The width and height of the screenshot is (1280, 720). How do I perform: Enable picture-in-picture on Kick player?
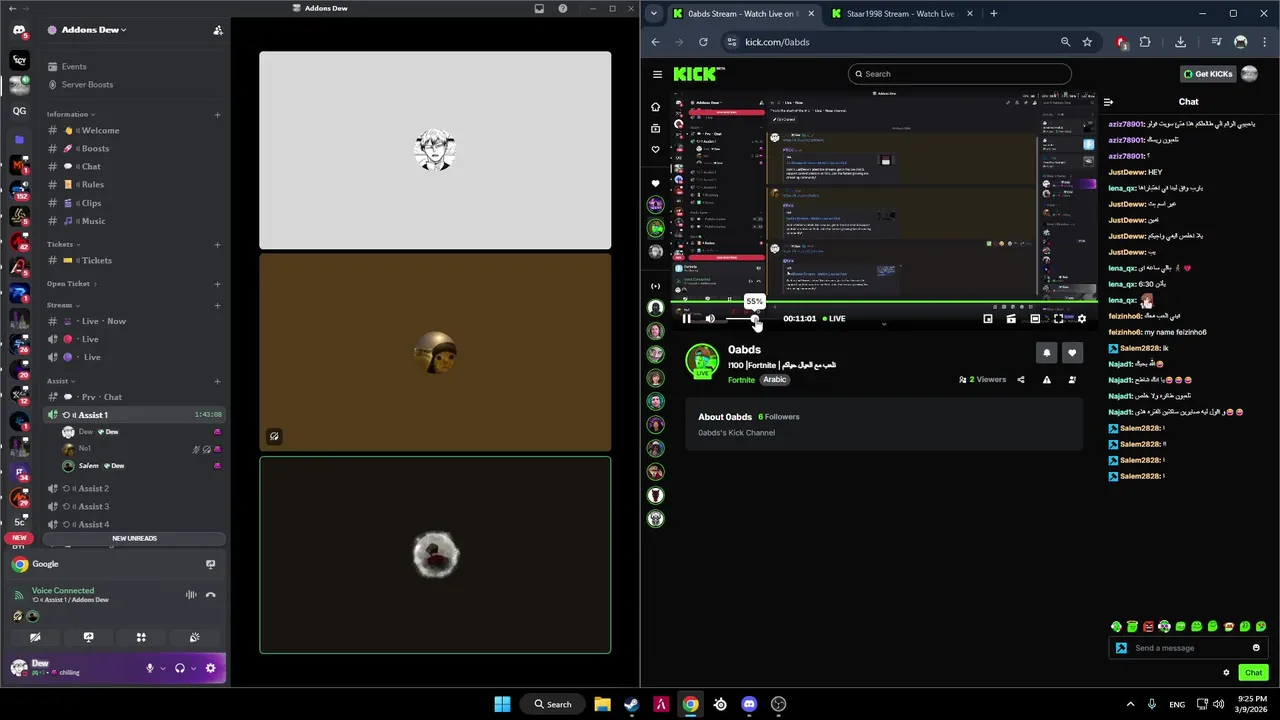click(x=988, y=319)
